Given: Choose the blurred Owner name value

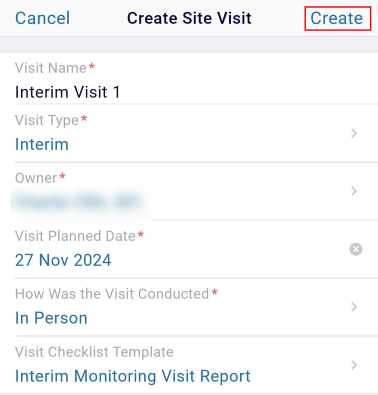Looking at the screenshot, I should click(x=77, y=202).
